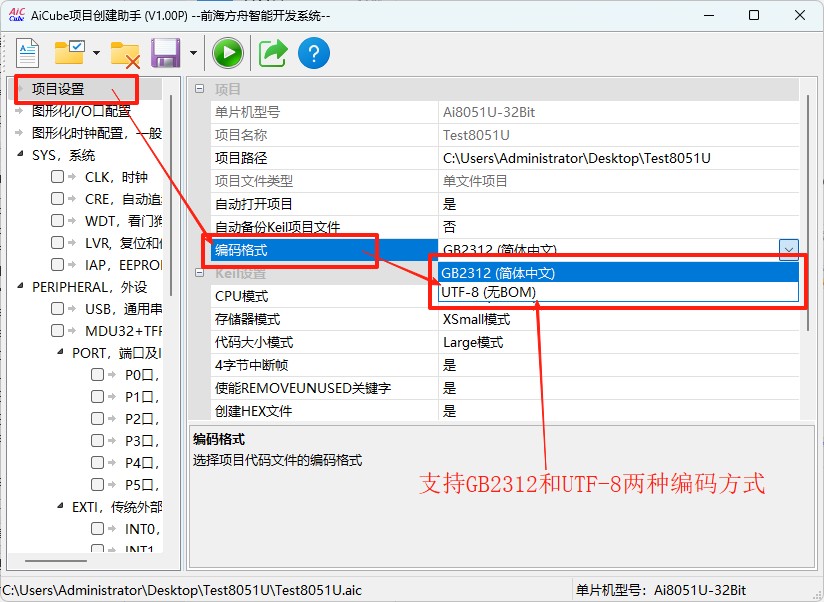Screen dimensions: 824x602
Task: Tick the P4口 checkbox
Action: coord(97,462)
